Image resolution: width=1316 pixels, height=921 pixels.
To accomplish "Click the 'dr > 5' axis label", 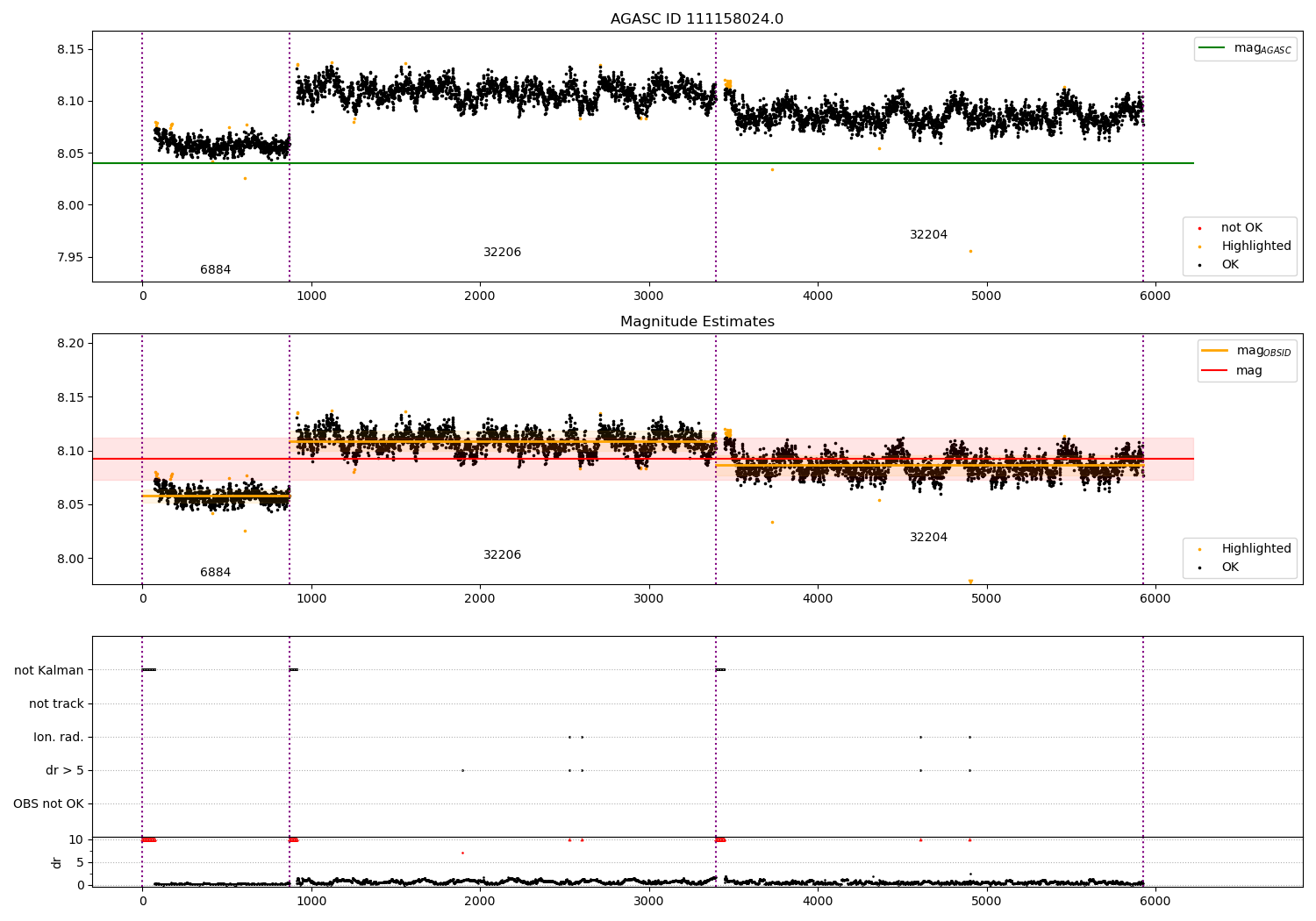I will pos(65,770).
